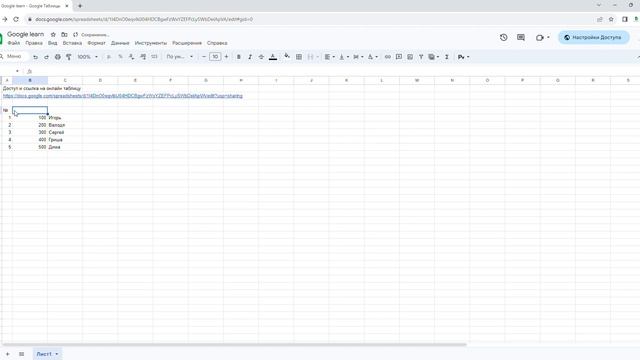Open the fill color picker
Viewport: 640px width, 360px height.
pyautogui.click(x=287, y=56)
